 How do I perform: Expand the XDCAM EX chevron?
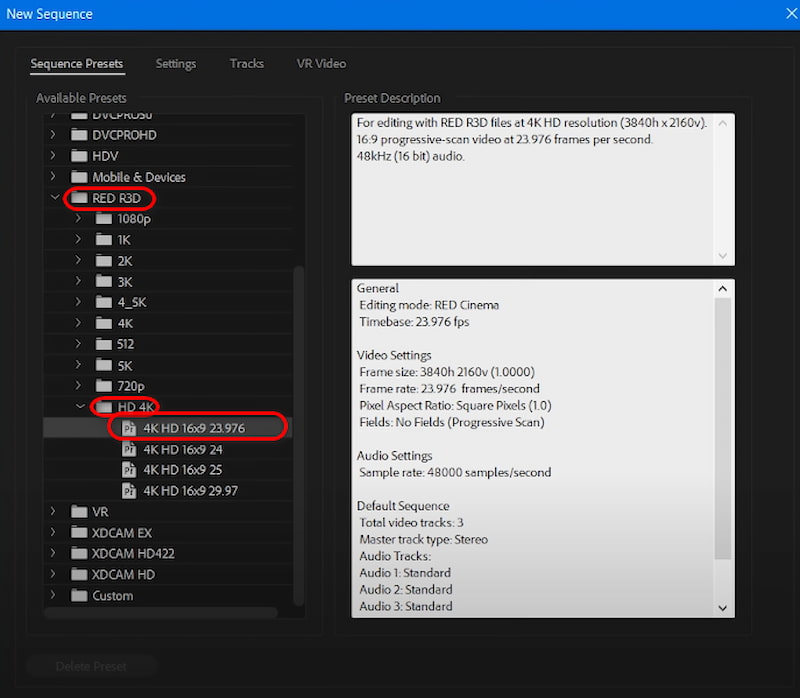pyautogui.click(x=53, y=532)
